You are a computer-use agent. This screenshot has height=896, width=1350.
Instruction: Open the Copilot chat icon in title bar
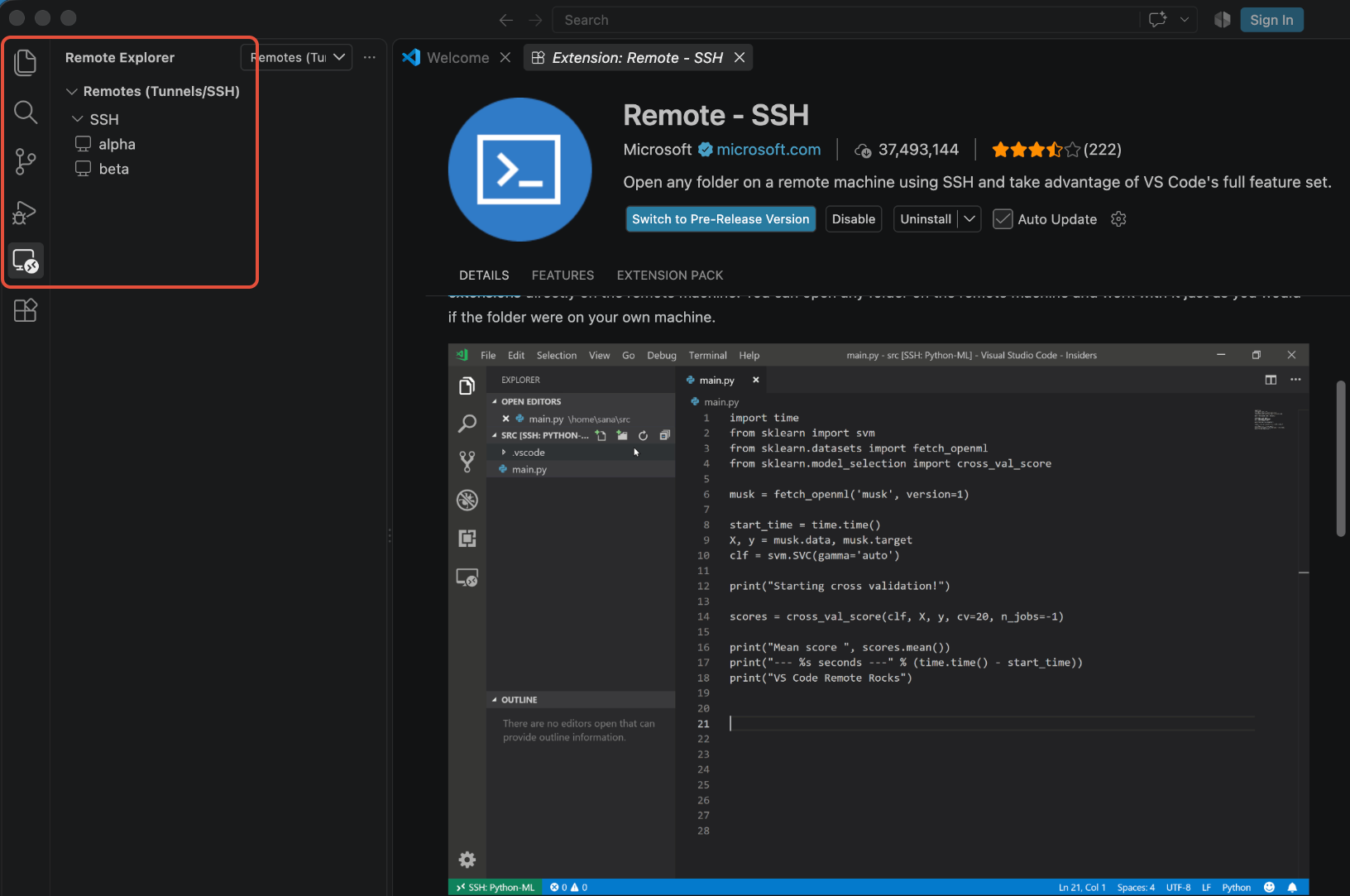(1157, 19)
